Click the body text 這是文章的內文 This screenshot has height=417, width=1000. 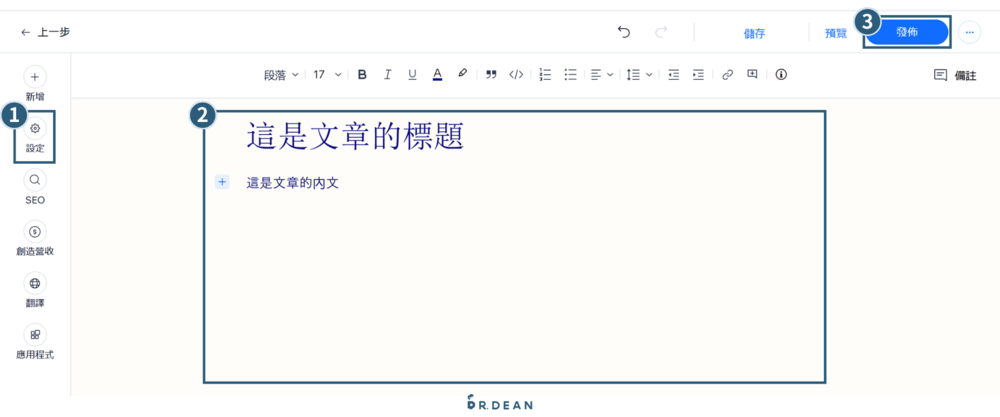[x=293, y=183]
